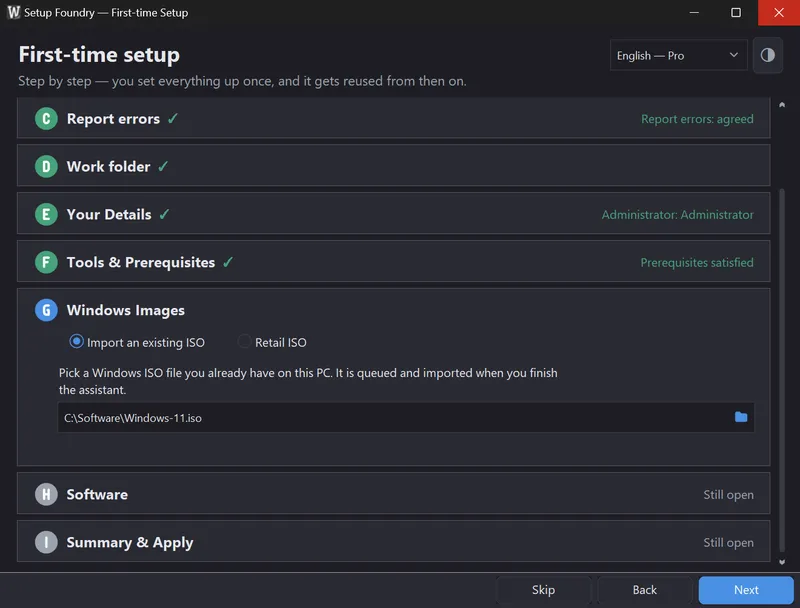Screen dimensions: 800x608
Task: Open the English — Pro language dropdown
Action: 678,55
